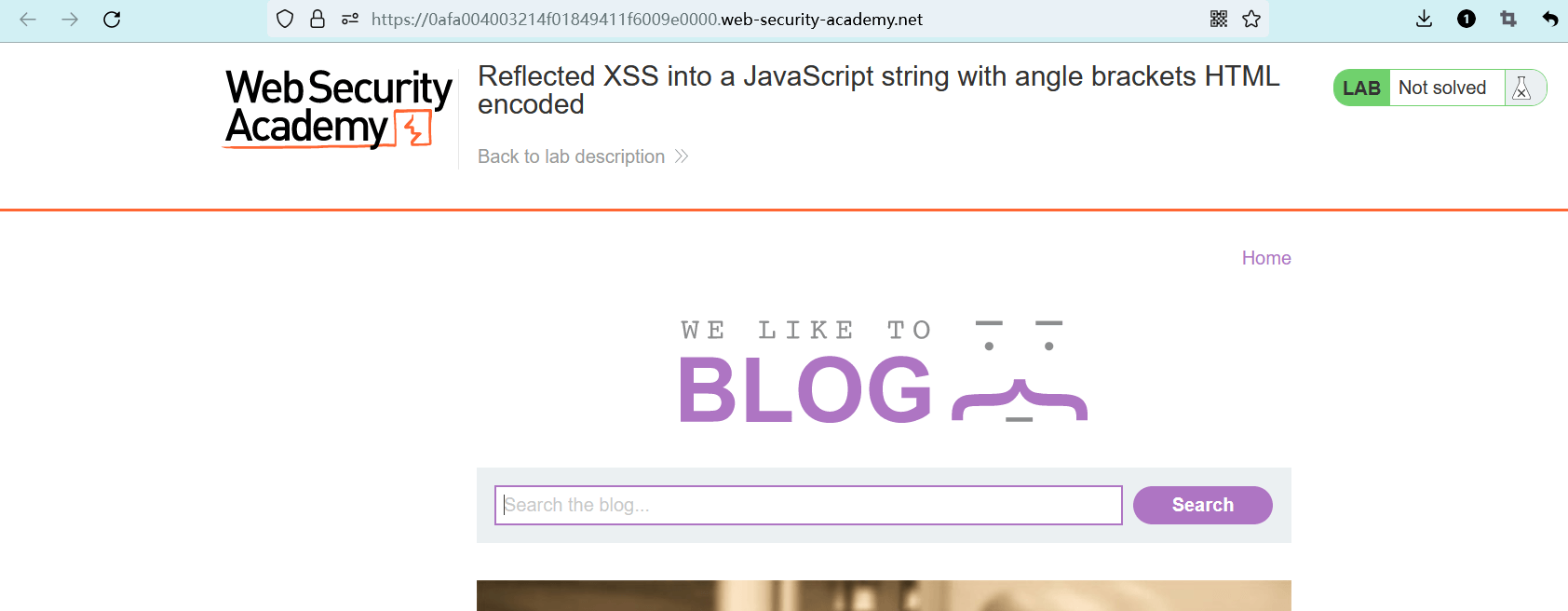Click the curved undo arrow toolbar icon
This screenshot has width=1568, height=611.
1549,20
